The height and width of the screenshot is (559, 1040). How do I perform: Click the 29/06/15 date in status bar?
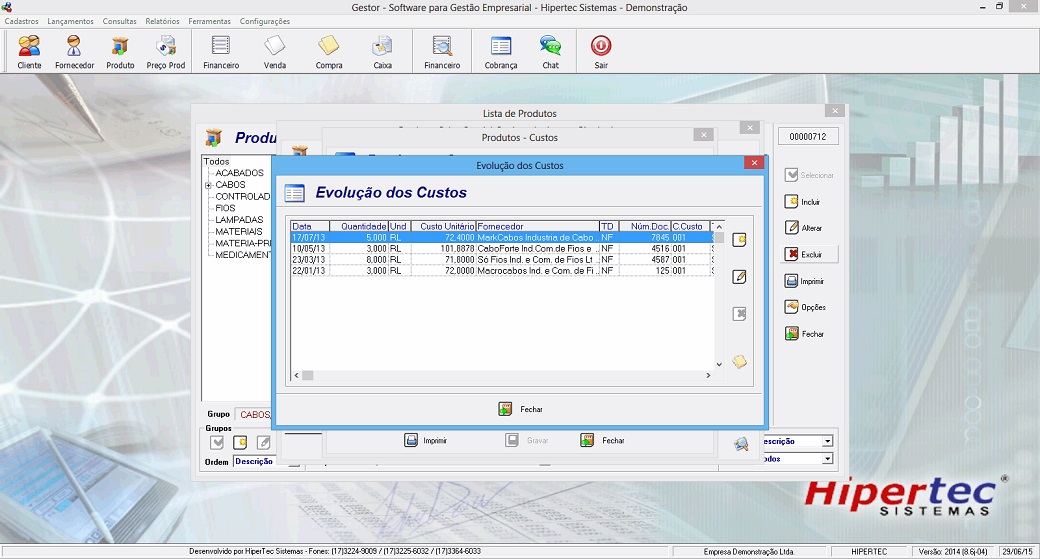tap(1017, 552)
